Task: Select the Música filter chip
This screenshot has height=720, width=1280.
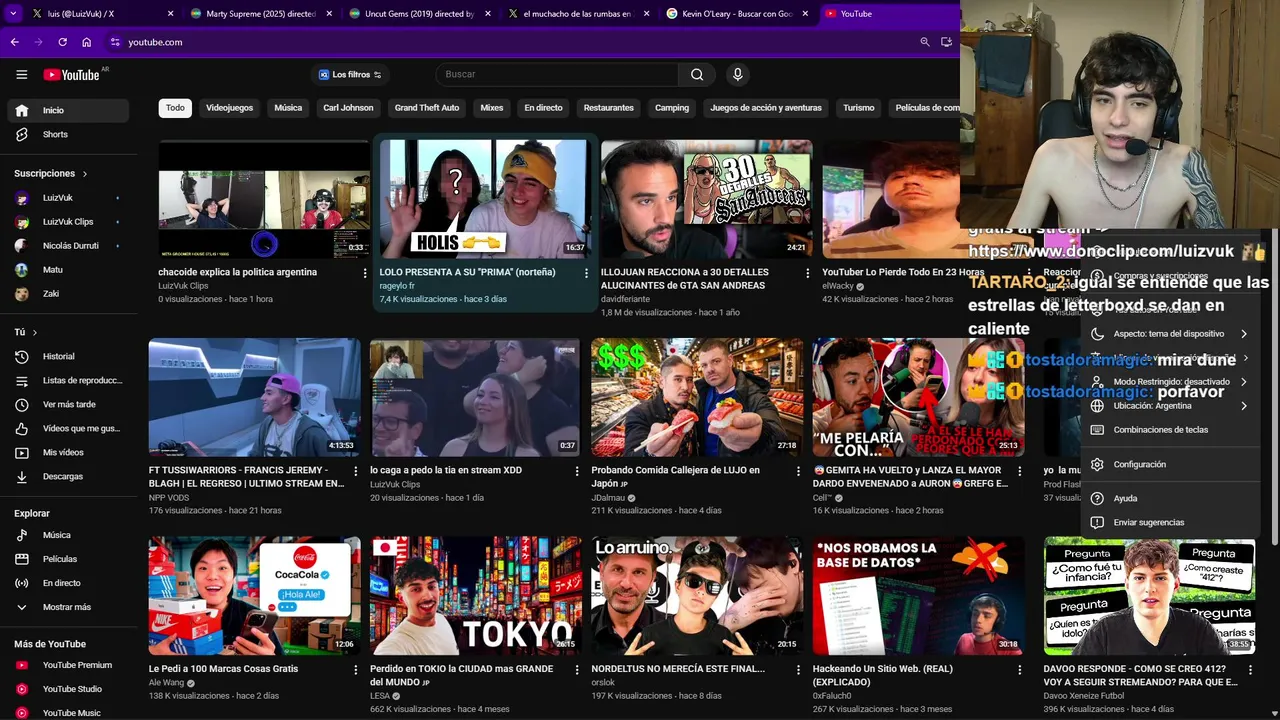Action: (288, 108)
